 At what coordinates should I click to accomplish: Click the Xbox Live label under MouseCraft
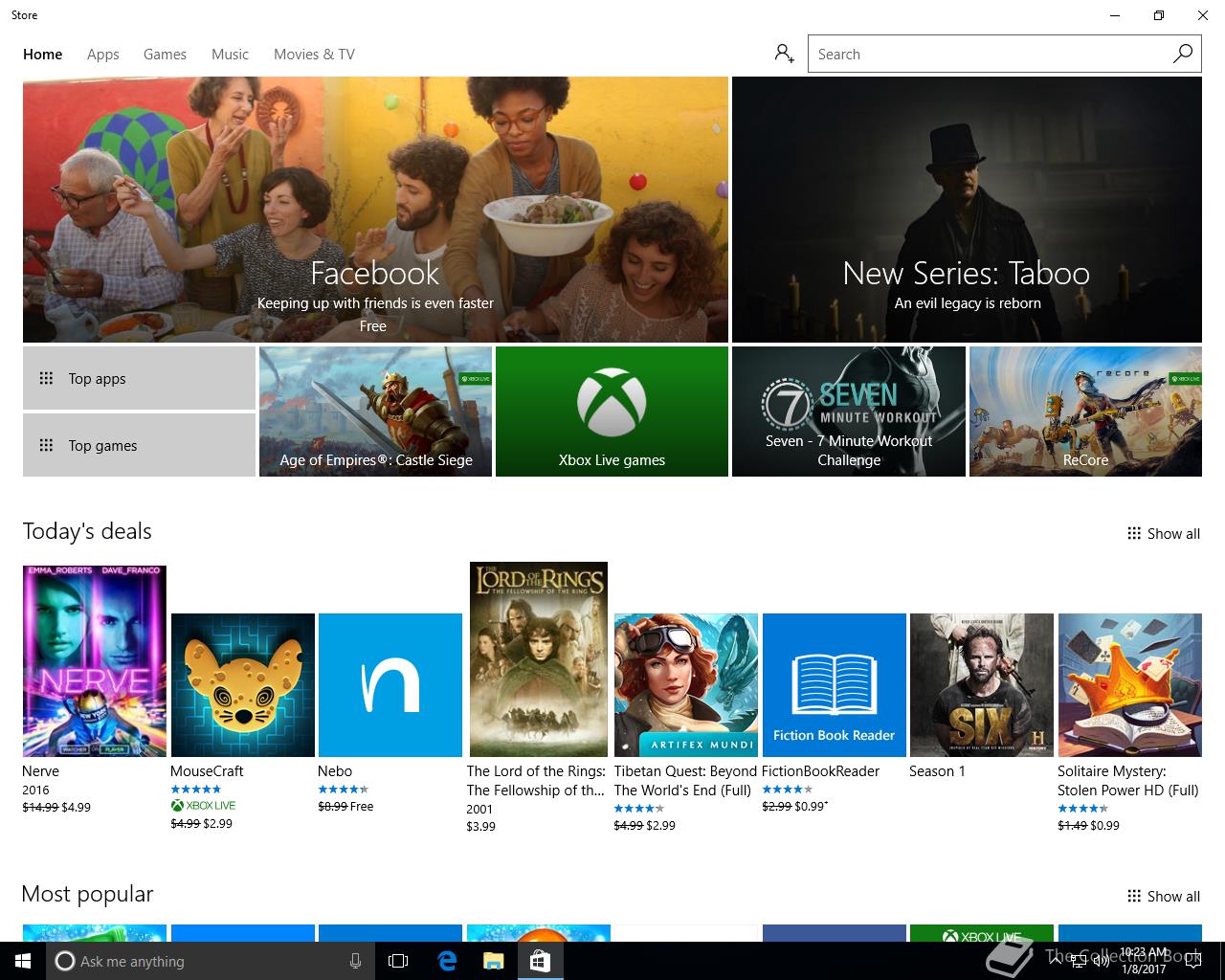click(x=203, y=806)
